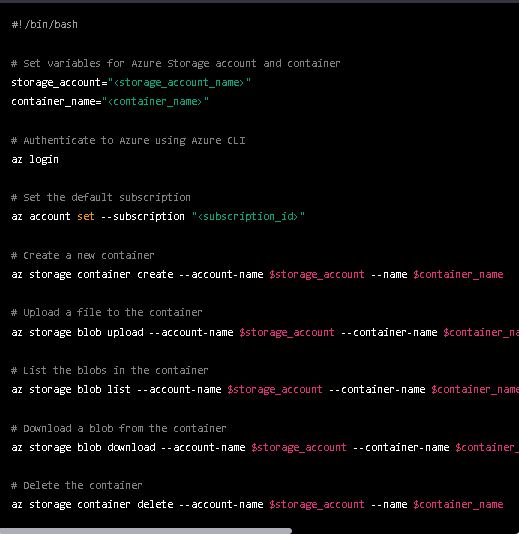519x534 pixels.
Task: Click the #!/bin/bash shebang line
Action: pos(45,25)
